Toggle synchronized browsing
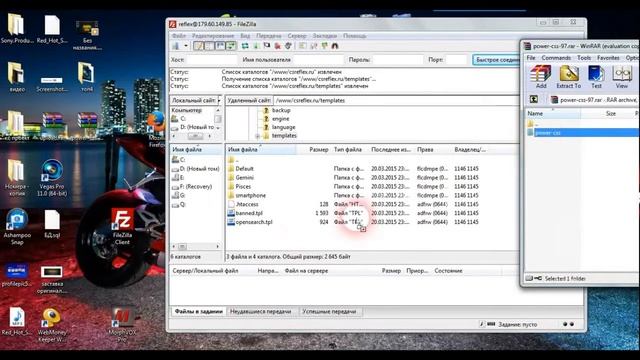Image resolution: width=640 pixels, height=360 pixels. 324,46
